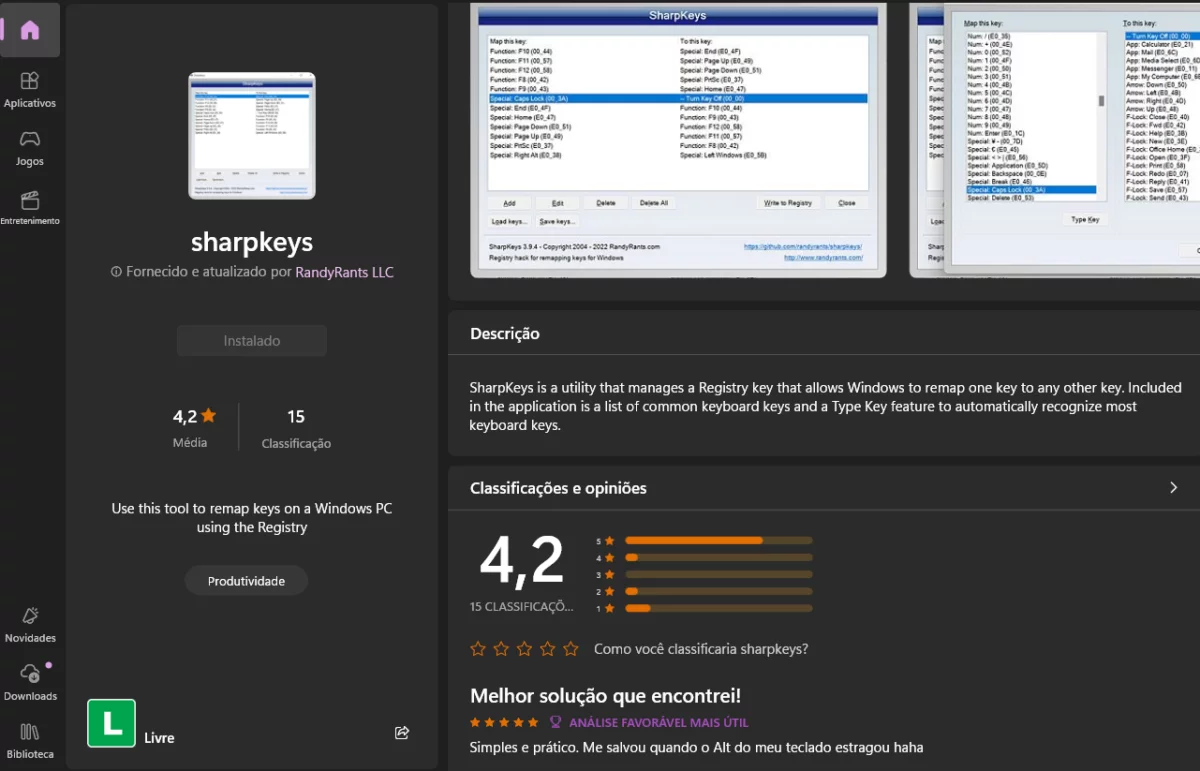Open the Entretenimento section
The height and width of the screenshot is (771, 1200).
click(30, 207)
